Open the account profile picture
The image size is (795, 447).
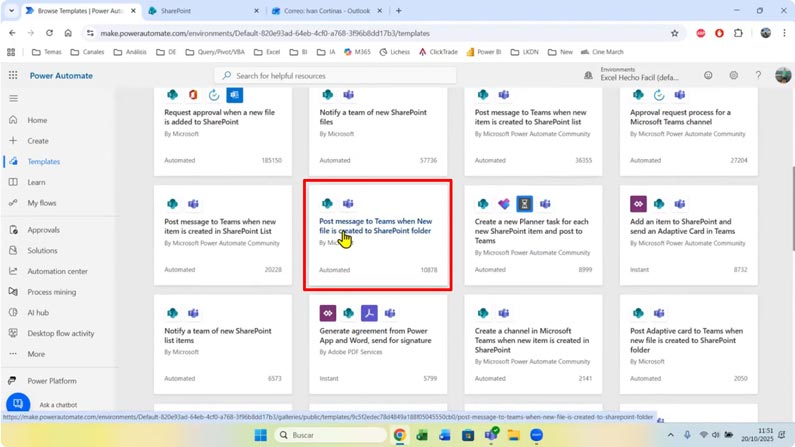point(783,76)
